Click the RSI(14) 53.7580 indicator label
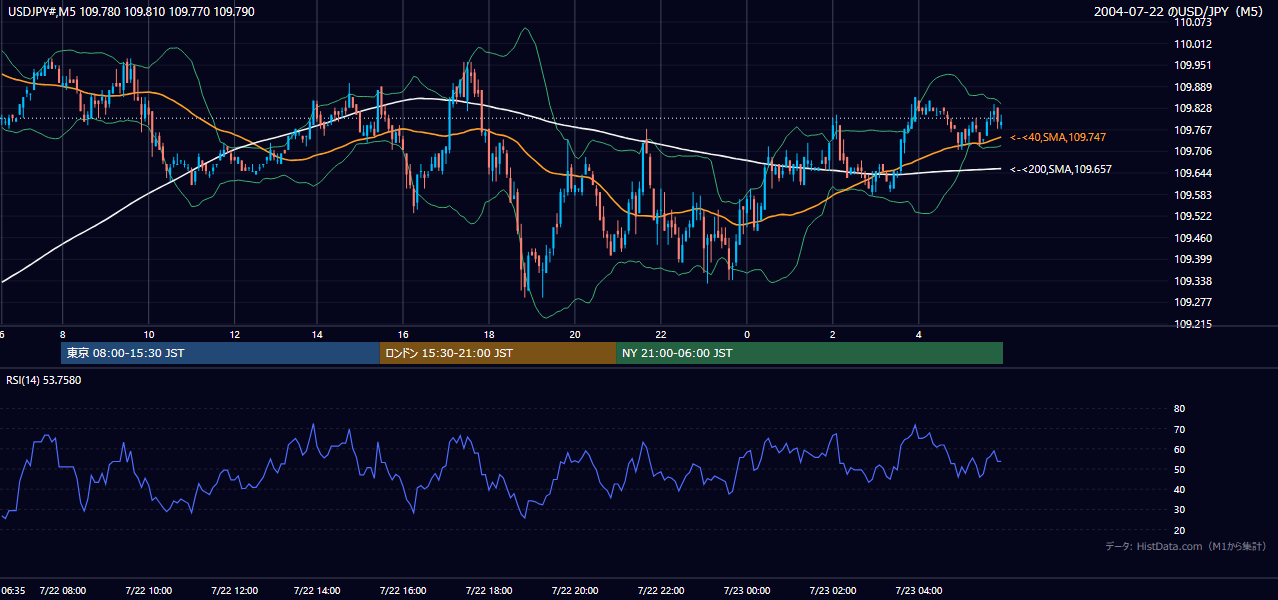This screenshot has width=1278, height=600. click(x=44, y=380)
